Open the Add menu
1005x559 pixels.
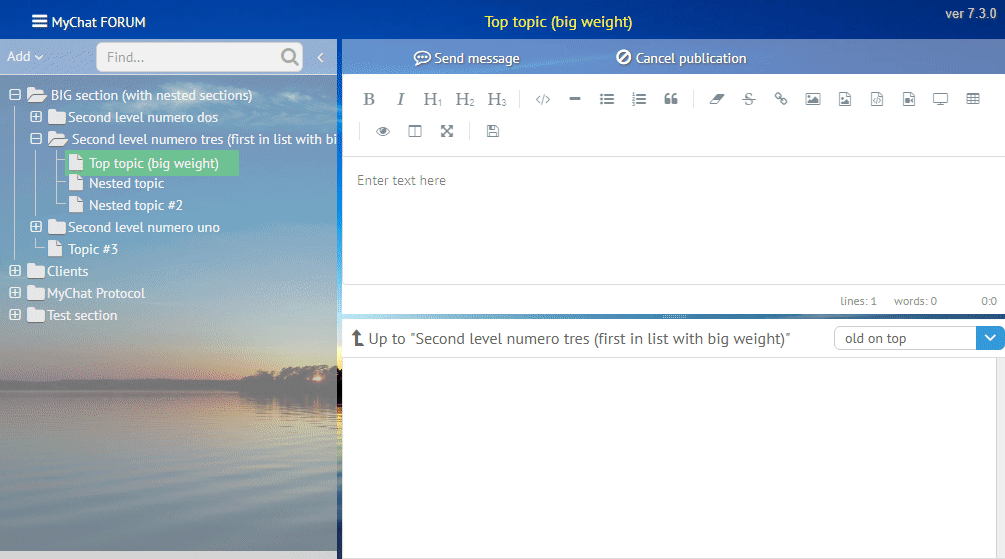coord(25,57)
